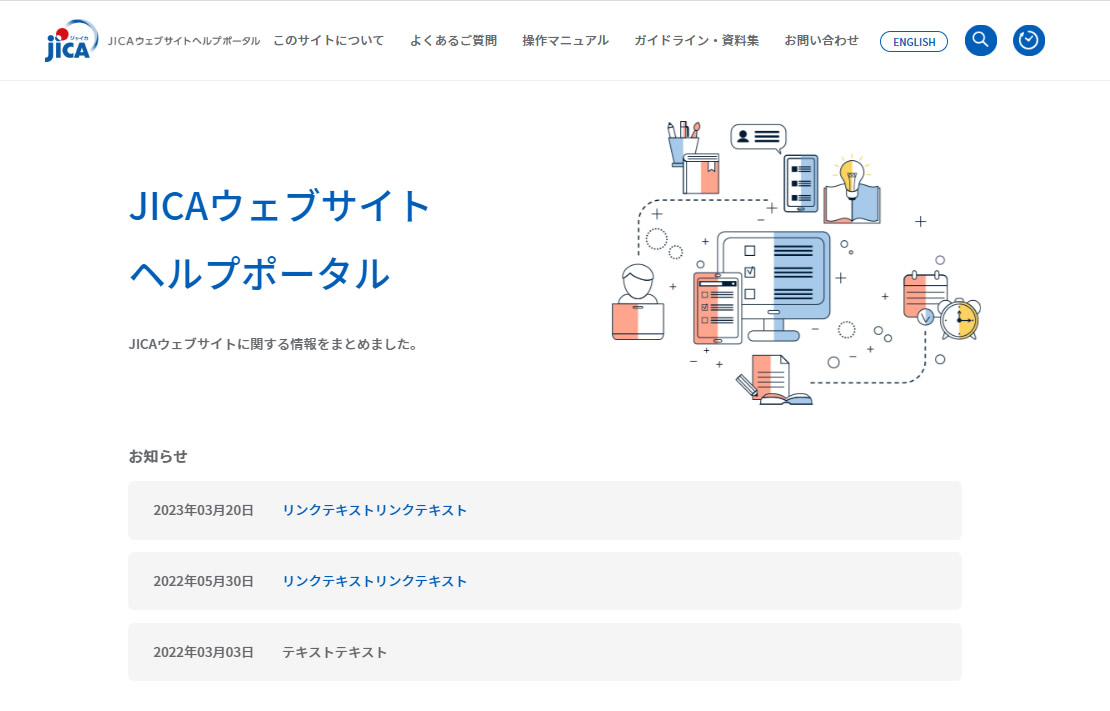Click the JICAウェブサイトに関する情報をまとめました。 subtitle
This screenshot has height=711, width=1110.
(275, 344)
